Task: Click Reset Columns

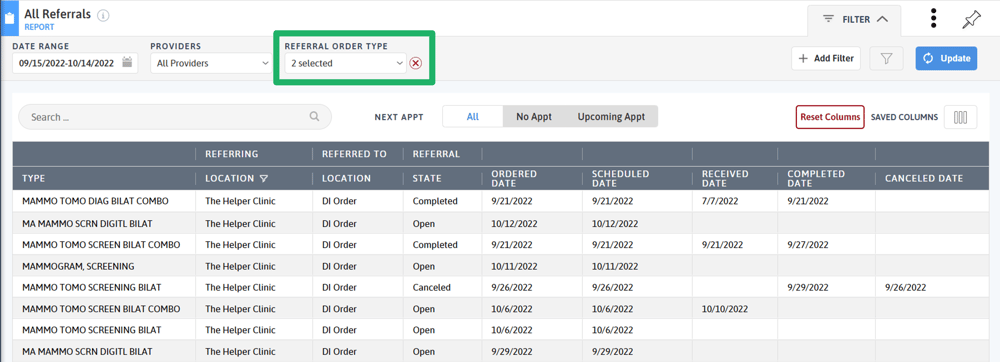Action: (830, 117)
